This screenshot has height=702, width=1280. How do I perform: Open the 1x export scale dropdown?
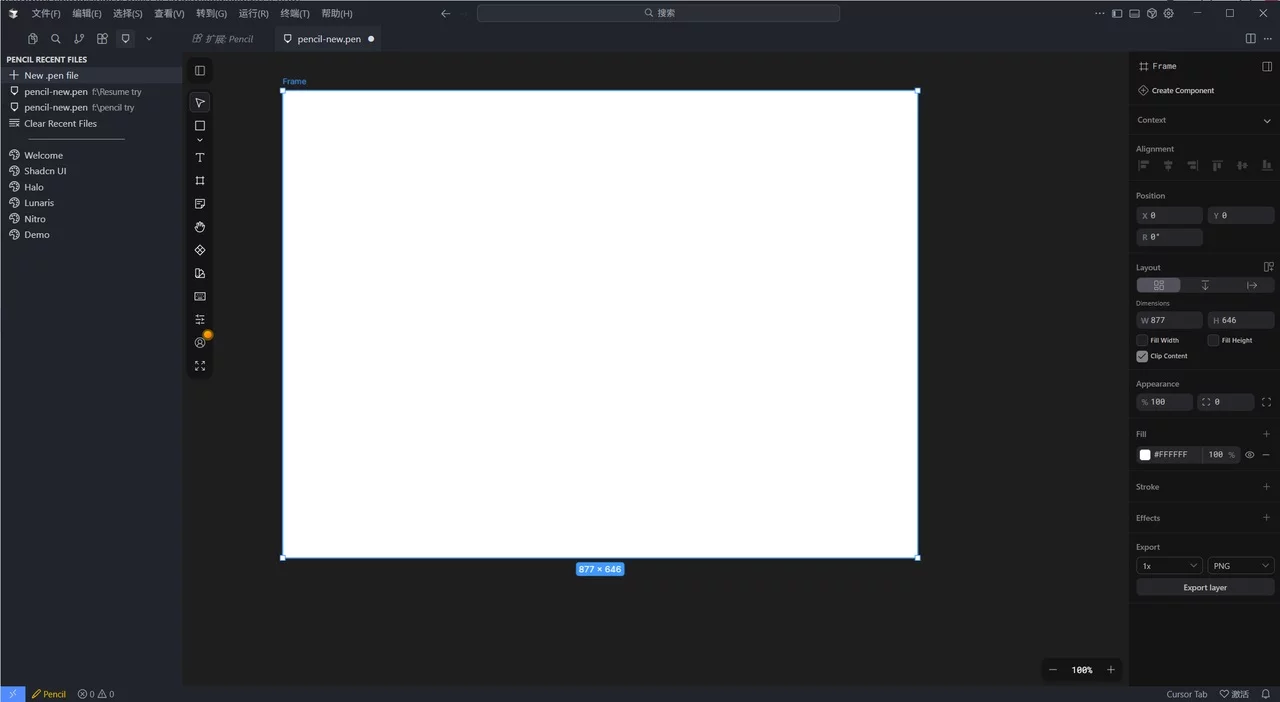click(1168, 565)
